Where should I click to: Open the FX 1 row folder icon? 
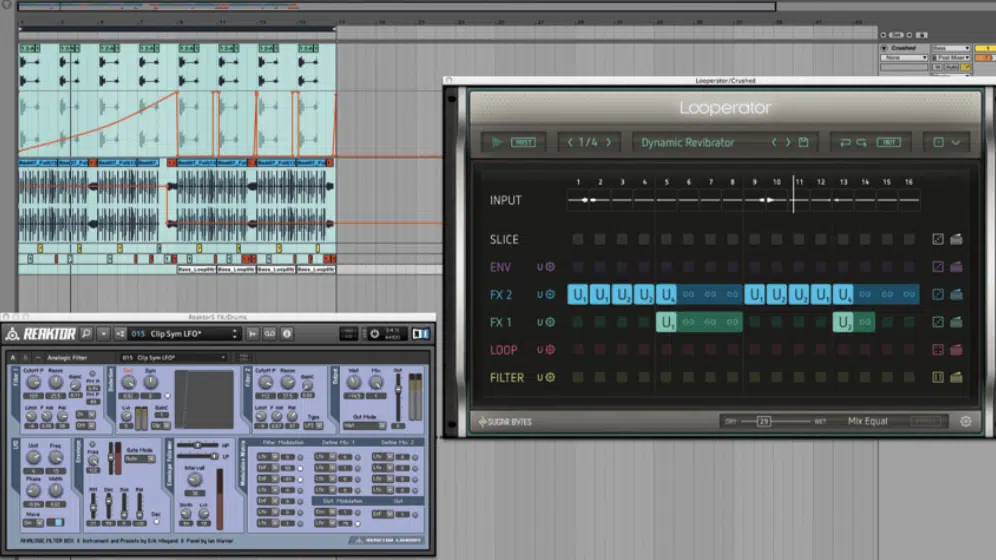click(956, 322)
